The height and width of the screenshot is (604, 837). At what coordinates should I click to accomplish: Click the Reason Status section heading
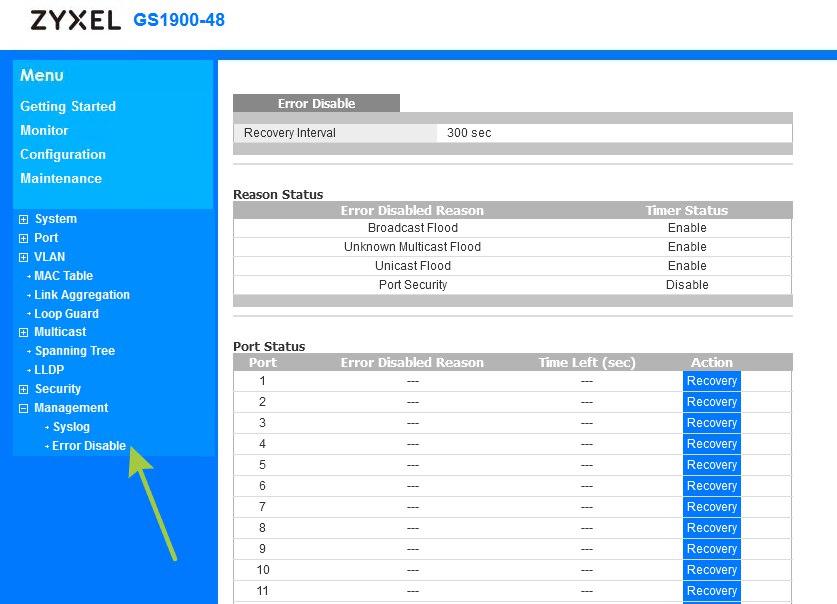click(x=278, y=194)
